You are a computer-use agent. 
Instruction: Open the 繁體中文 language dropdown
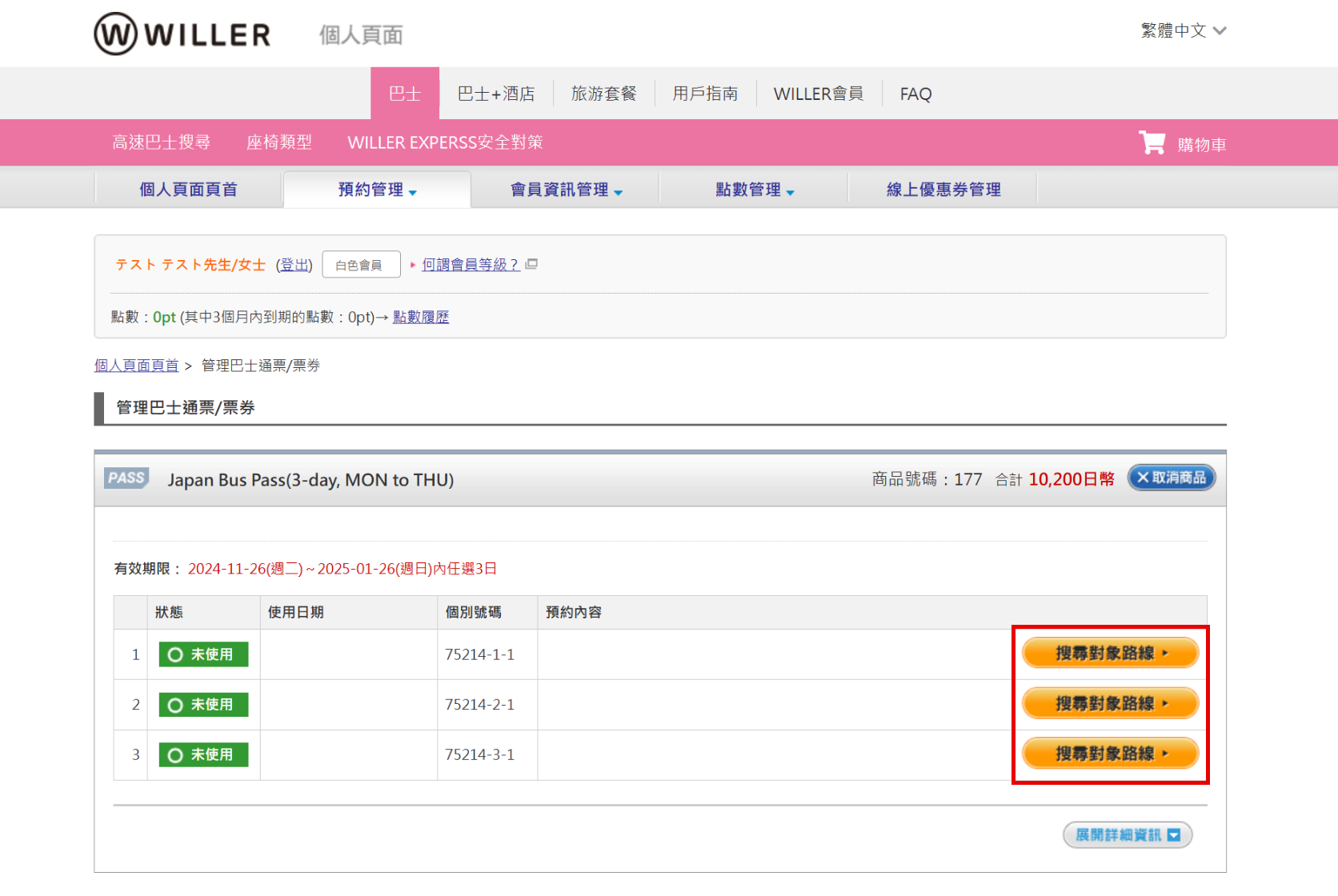pos(1184,30)
